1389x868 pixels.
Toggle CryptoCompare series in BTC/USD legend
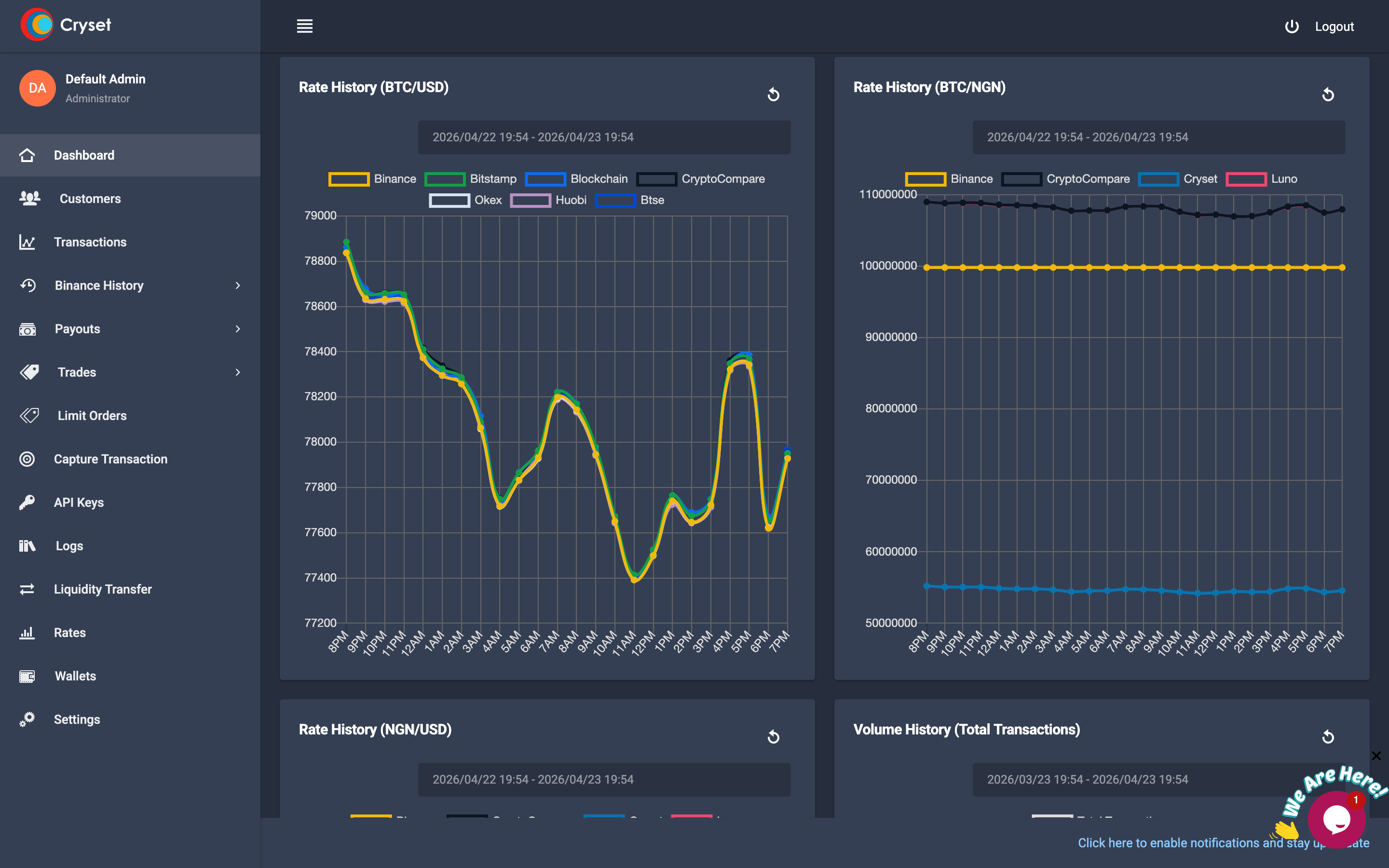click(700, 179)
